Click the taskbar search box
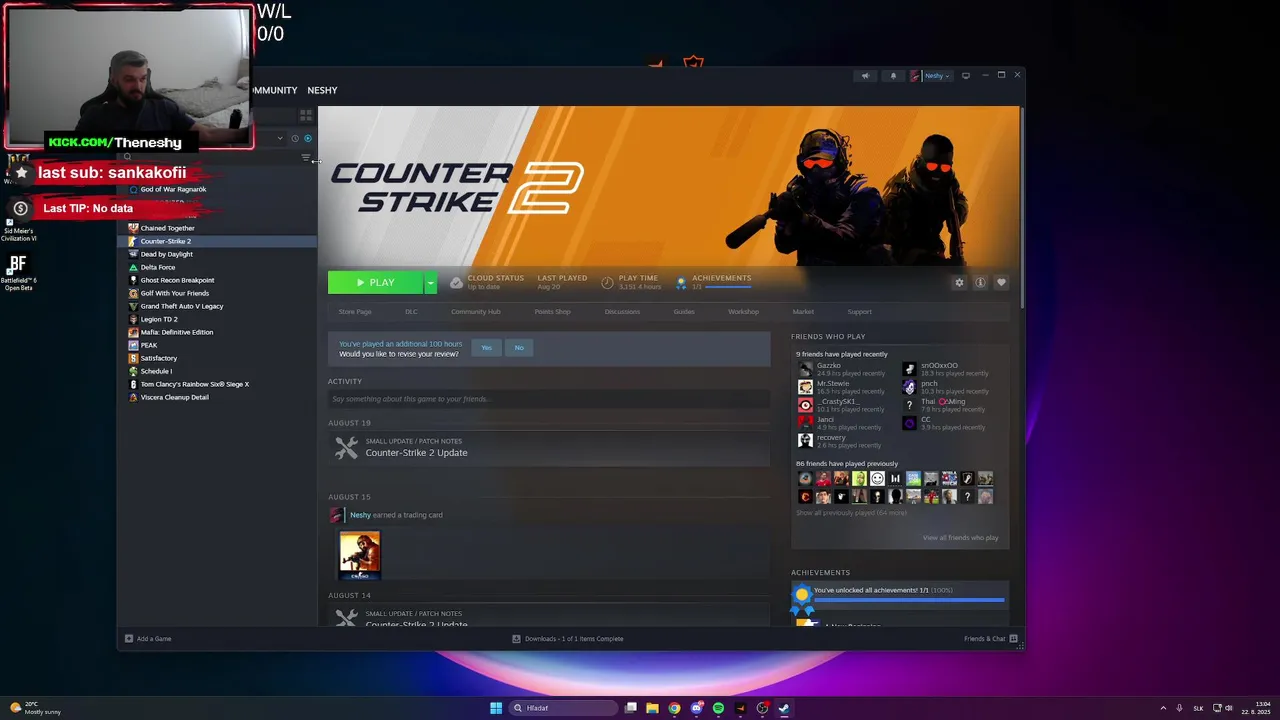Screen dimensions: 1280x720 click(x=563, y=708)
